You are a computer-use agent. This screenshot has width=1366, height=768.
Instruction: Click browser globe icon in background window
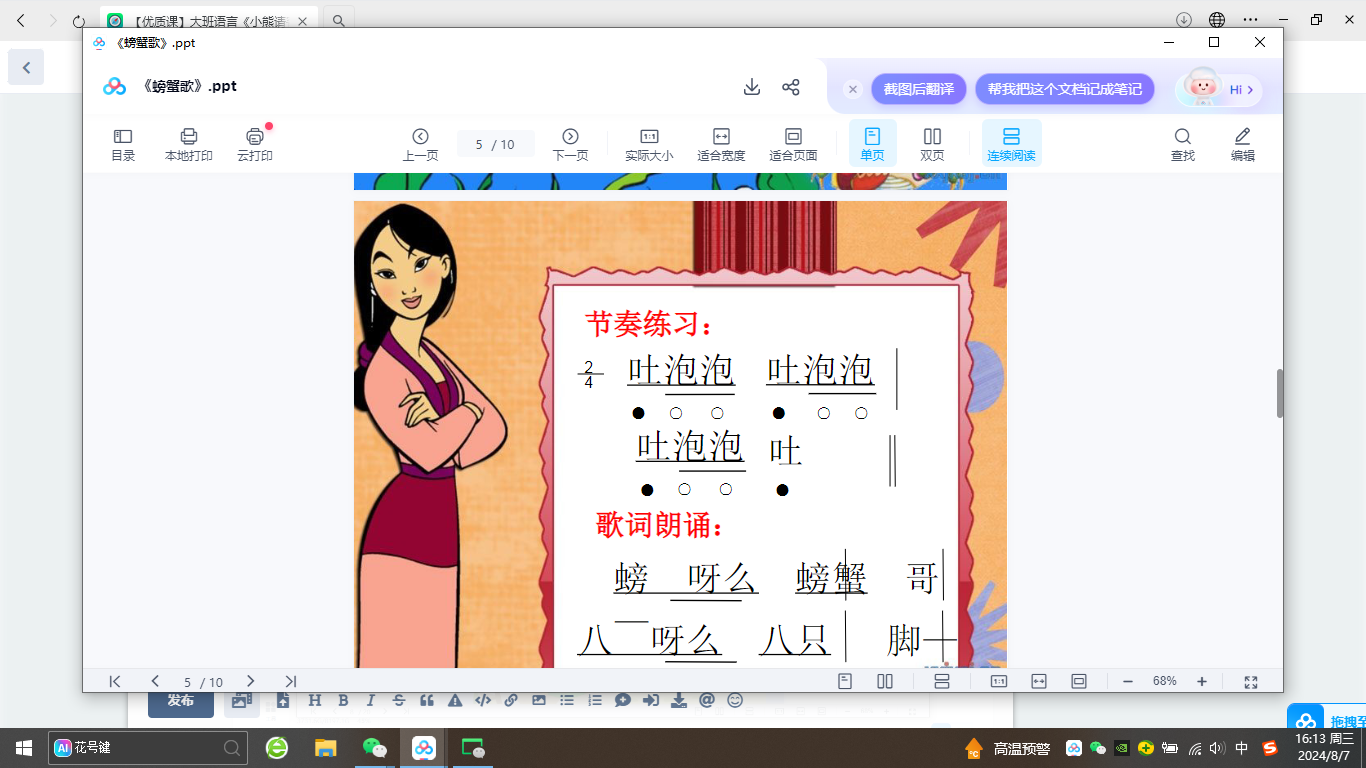[x=1217, y=20]
